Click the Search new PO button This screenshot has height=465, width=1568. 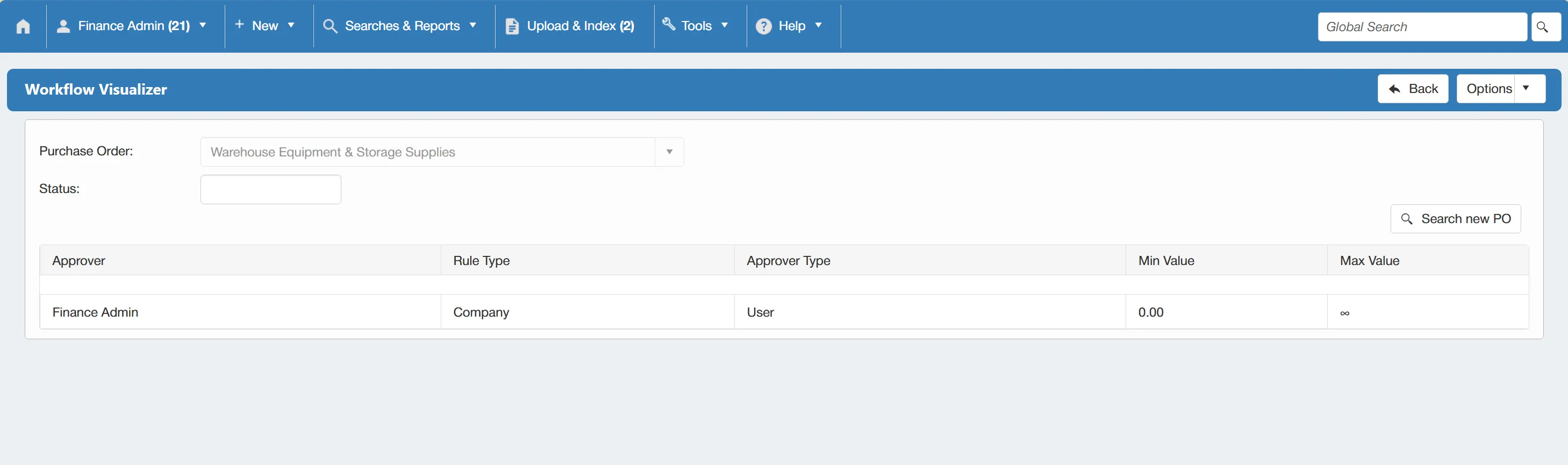(x=1456, y=219)
